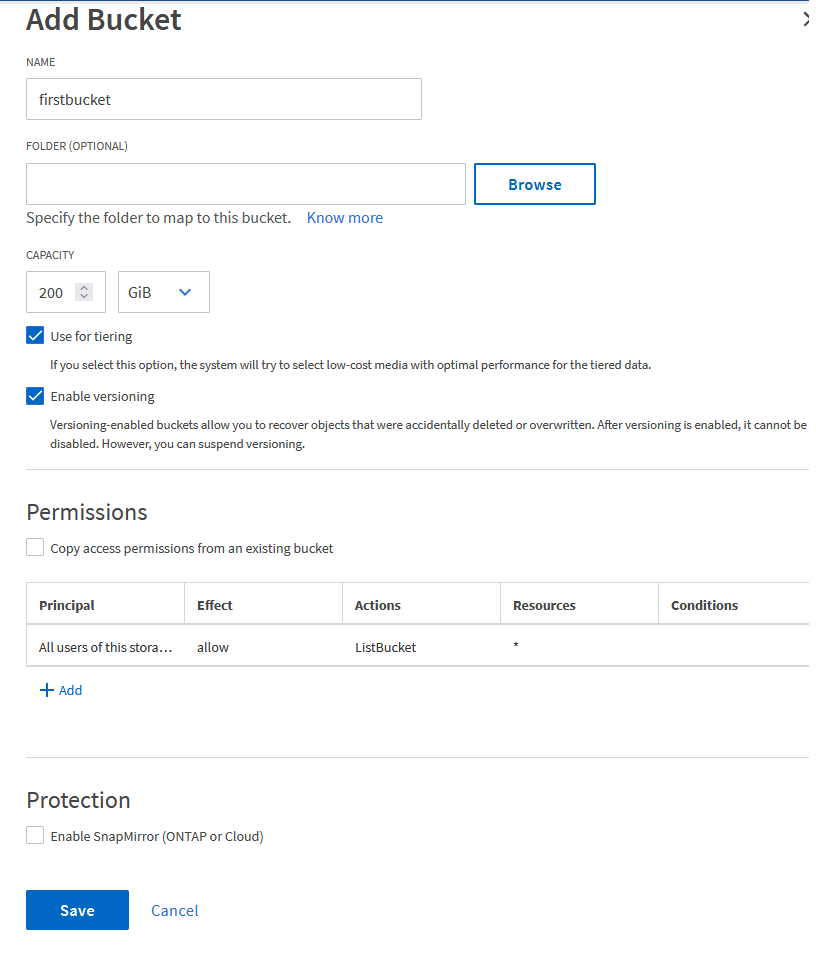Select the 'All users of this stora…' principal cell

(106, 647)
